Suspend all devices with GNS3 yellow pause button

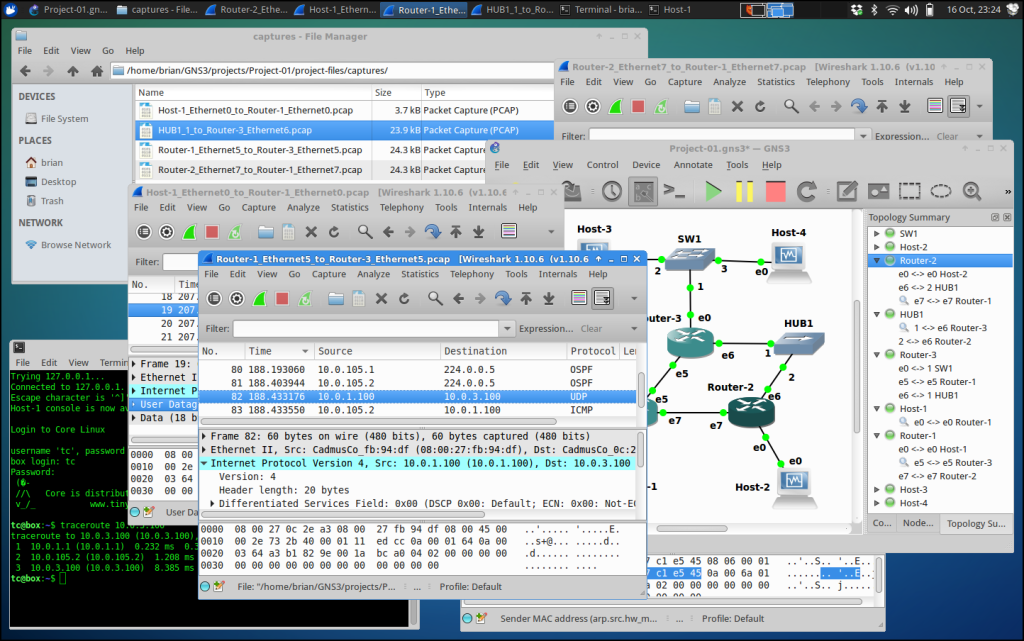[744, 191]
